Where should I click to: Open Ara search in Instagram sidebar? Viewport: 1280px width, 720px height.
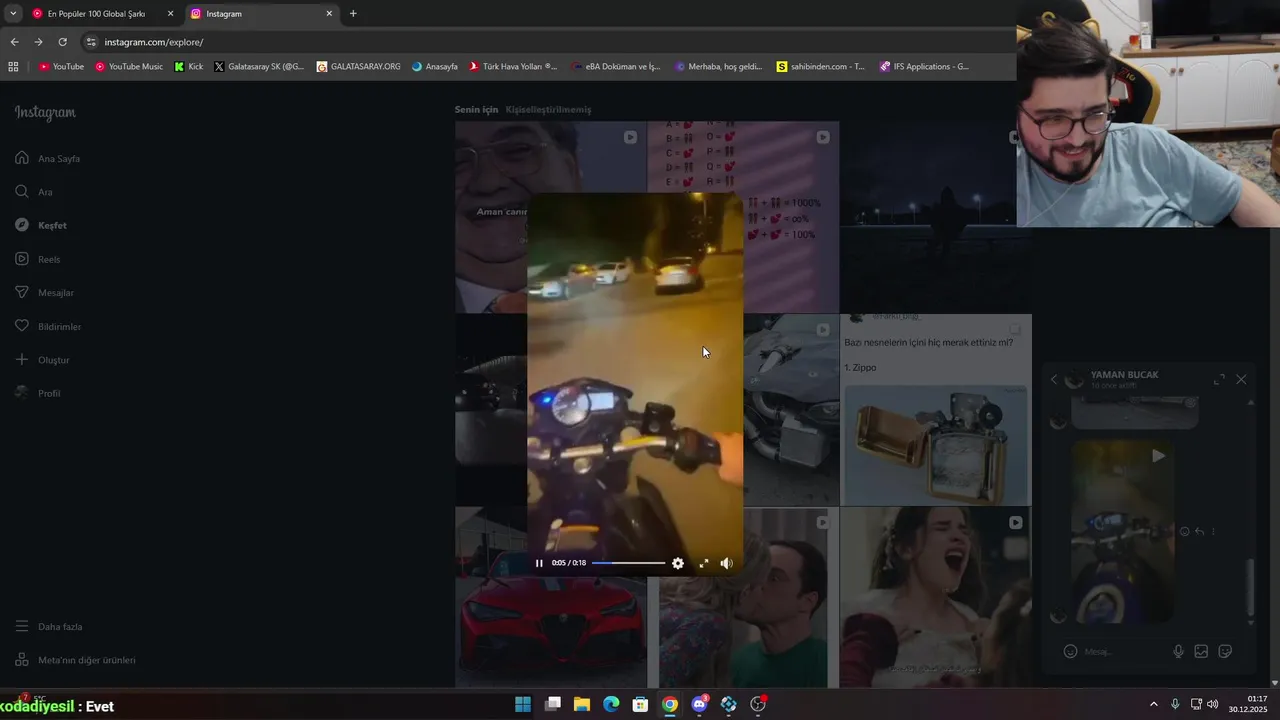pyautogui.click(x=34, y=192)
